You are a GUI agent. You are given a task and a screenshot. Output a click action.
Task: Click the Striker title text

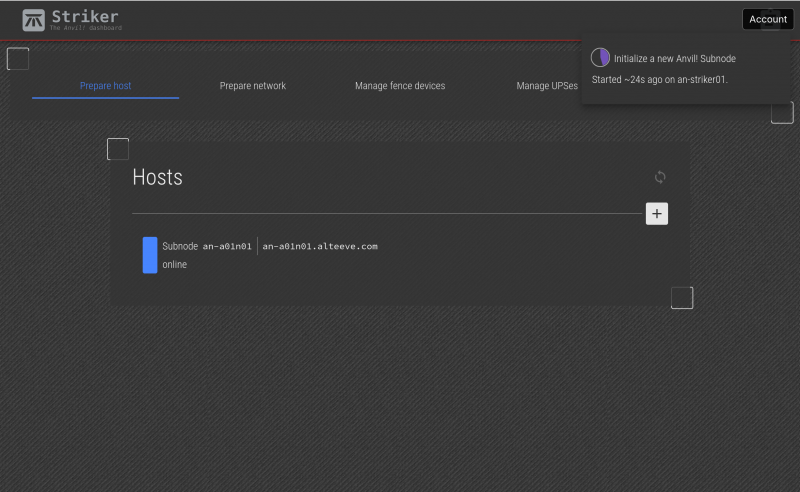coord(85,16)
